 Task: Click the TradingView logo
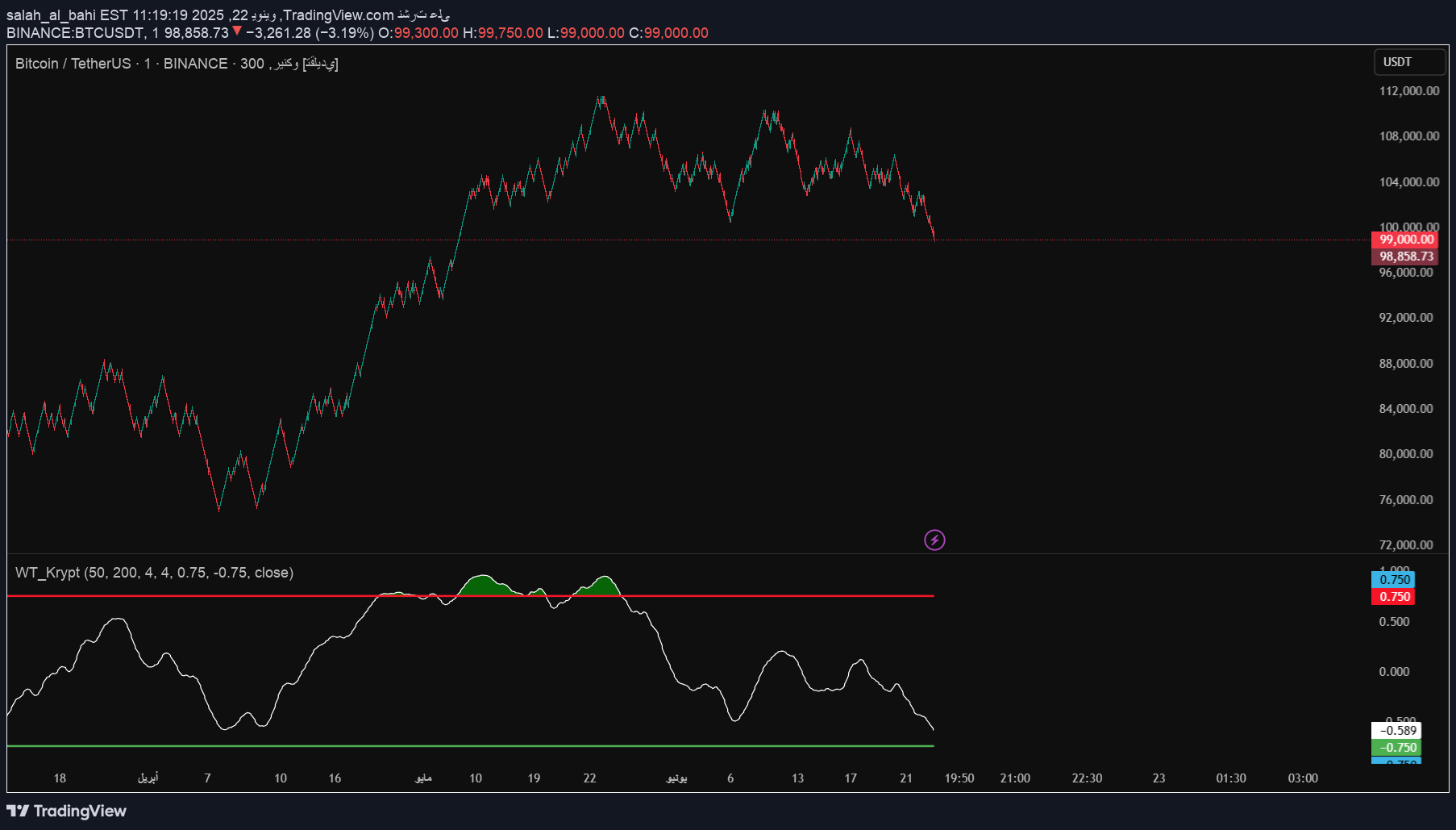(x=66, y=811)
